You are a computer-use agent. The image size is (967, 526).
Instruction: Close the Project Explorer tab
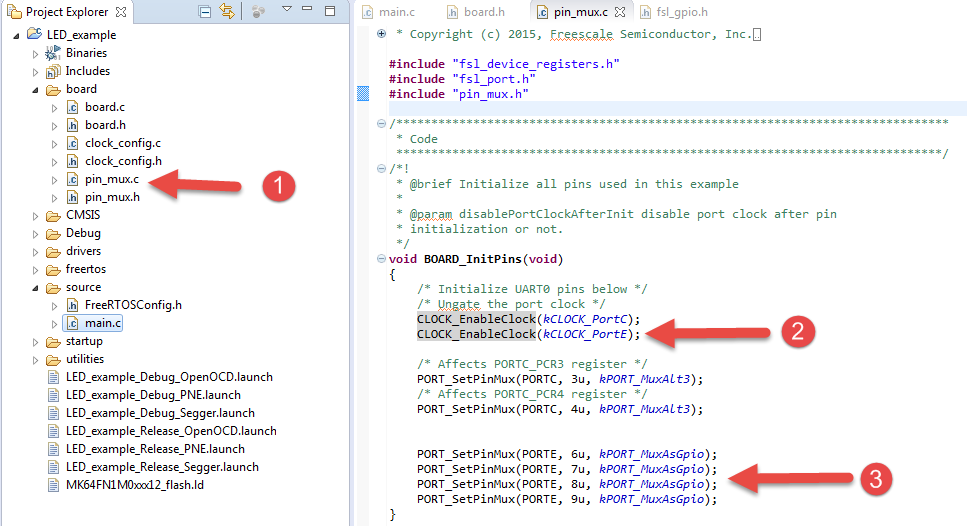[121, 12]
